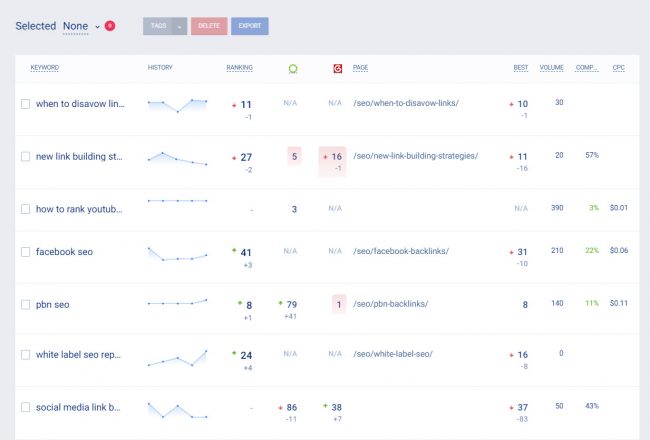Sort by Volume column header
The image size is (650, 440).
[552, 67]
